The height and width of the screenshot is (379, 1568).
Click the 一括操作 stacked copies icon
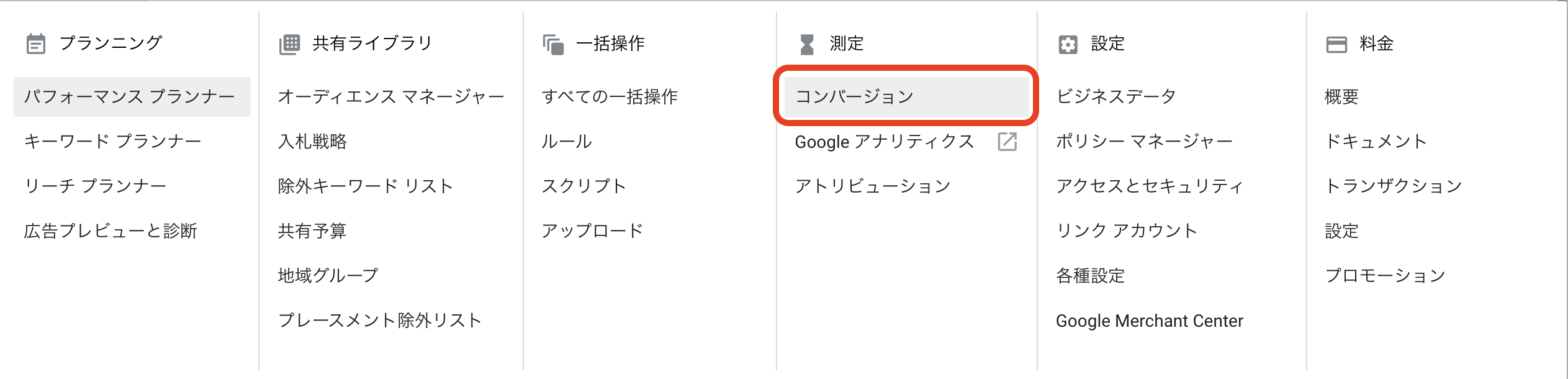553,44
